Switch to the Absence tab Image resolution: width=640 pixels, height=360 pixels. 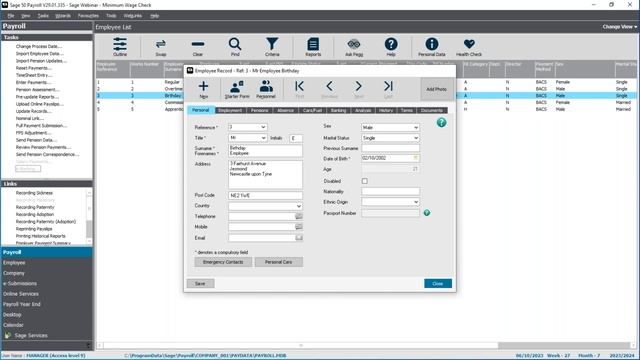285,110
